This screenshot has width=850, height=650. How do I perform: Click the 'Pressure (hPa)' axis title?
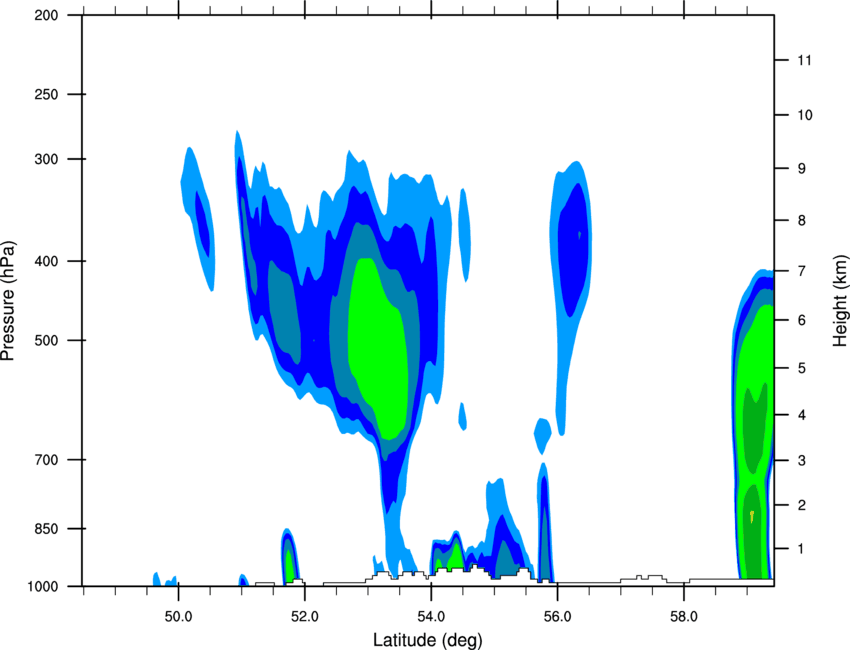(x=8, y=301)
